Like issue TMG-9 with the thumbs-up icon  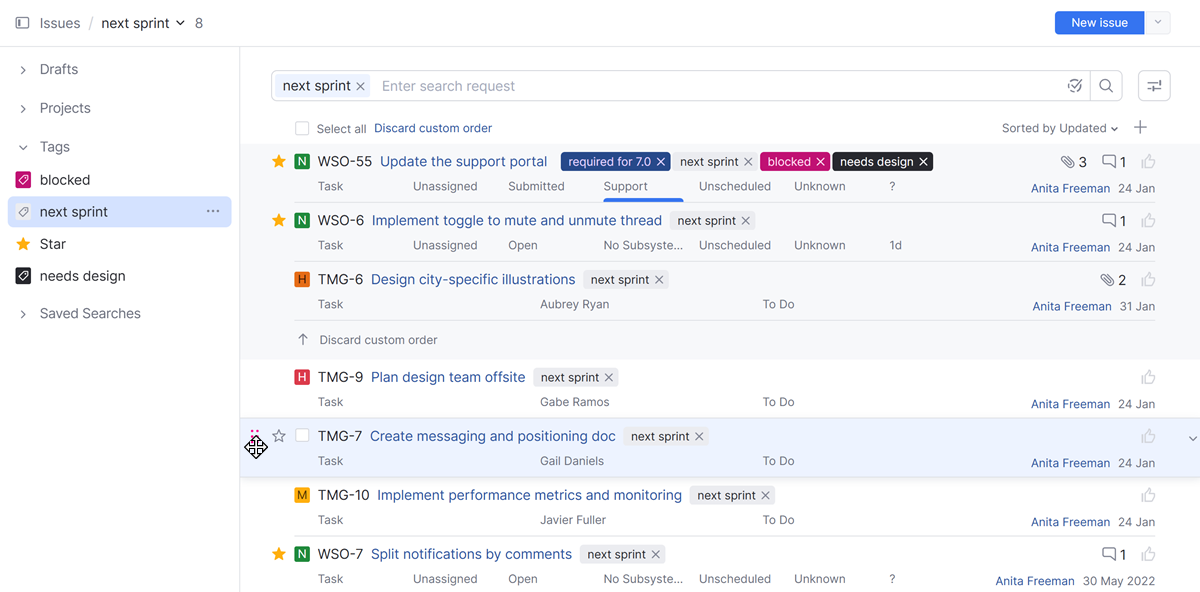[1148, 377]
